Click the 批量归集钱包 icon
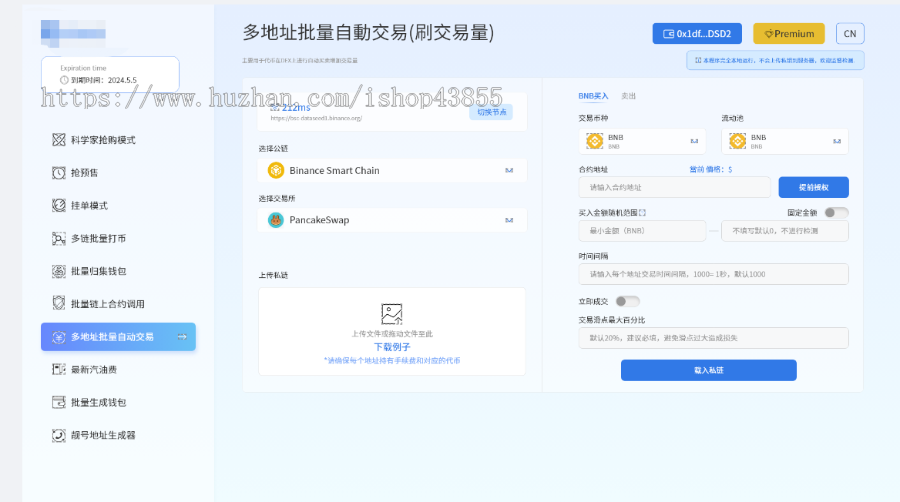 [x=59, y=271]
